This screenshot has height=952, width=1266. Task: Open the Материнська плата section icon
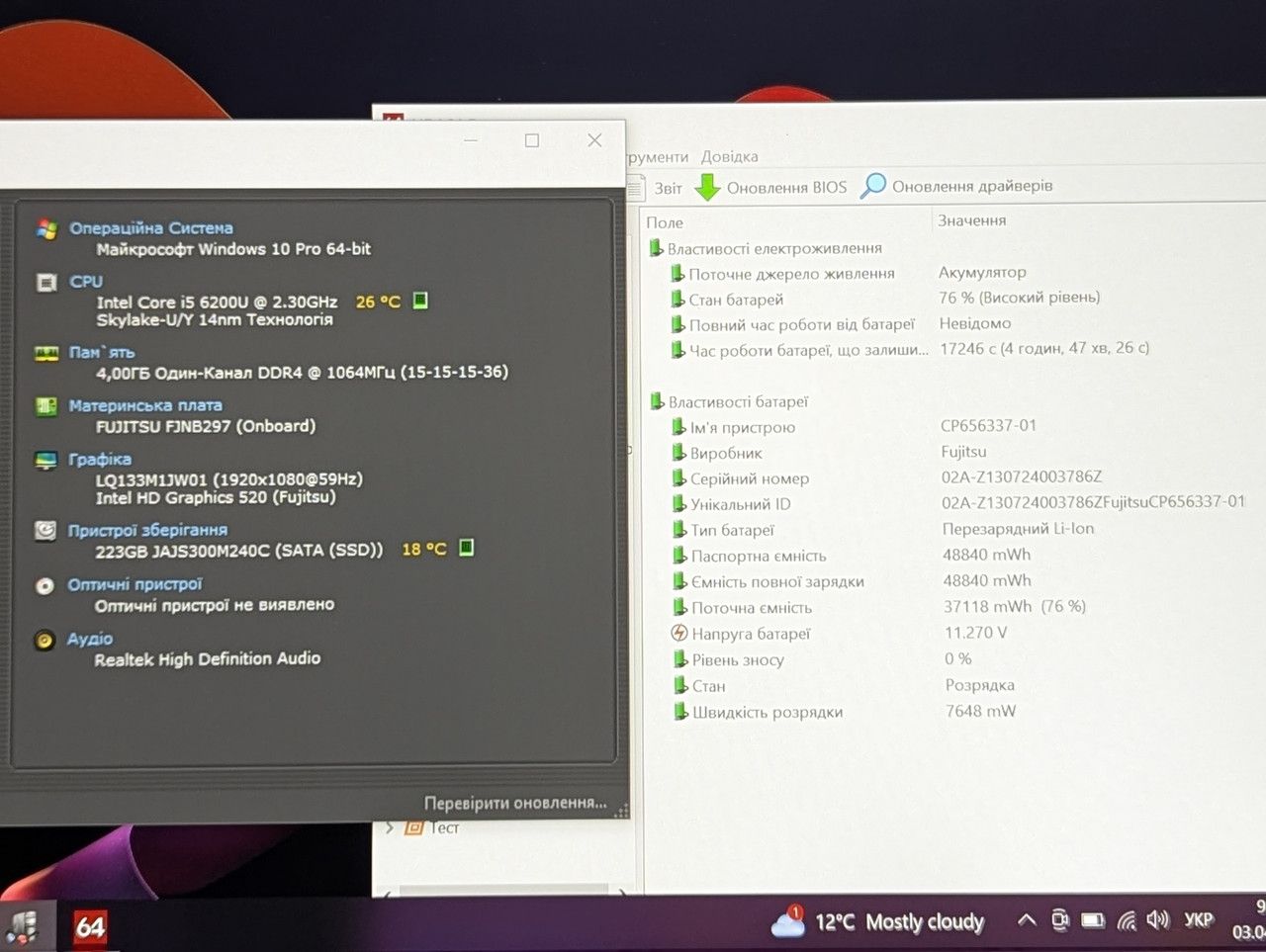[45, 406]
